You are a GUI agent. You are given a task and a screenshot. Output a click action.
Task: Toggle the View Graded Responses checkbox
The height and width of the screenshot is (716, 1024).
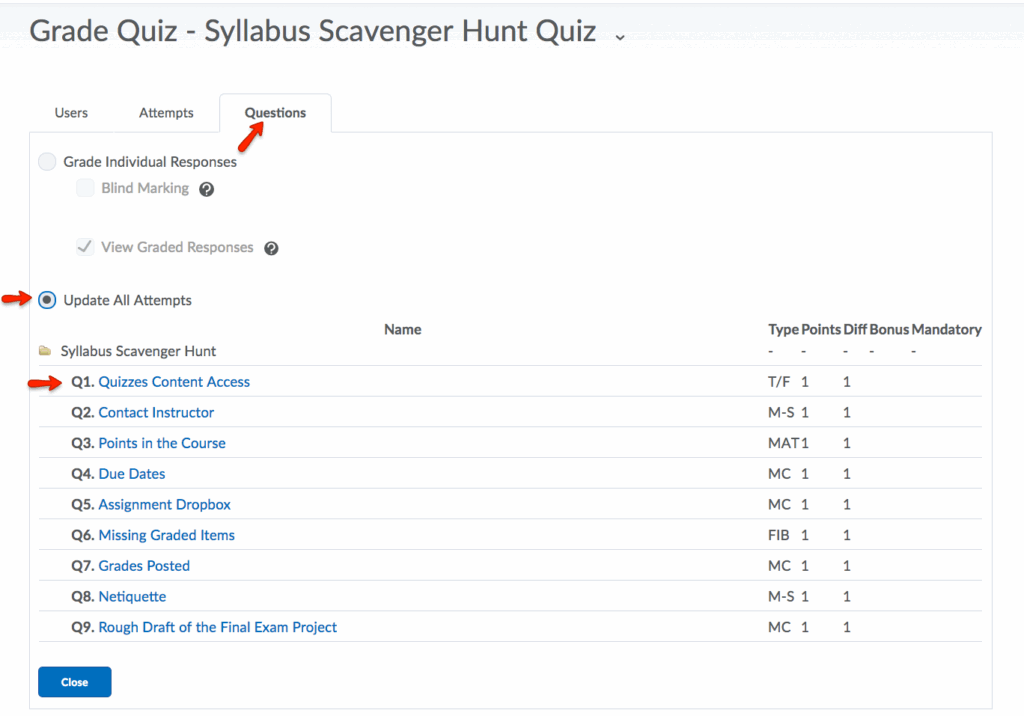[x=86, y=247]
